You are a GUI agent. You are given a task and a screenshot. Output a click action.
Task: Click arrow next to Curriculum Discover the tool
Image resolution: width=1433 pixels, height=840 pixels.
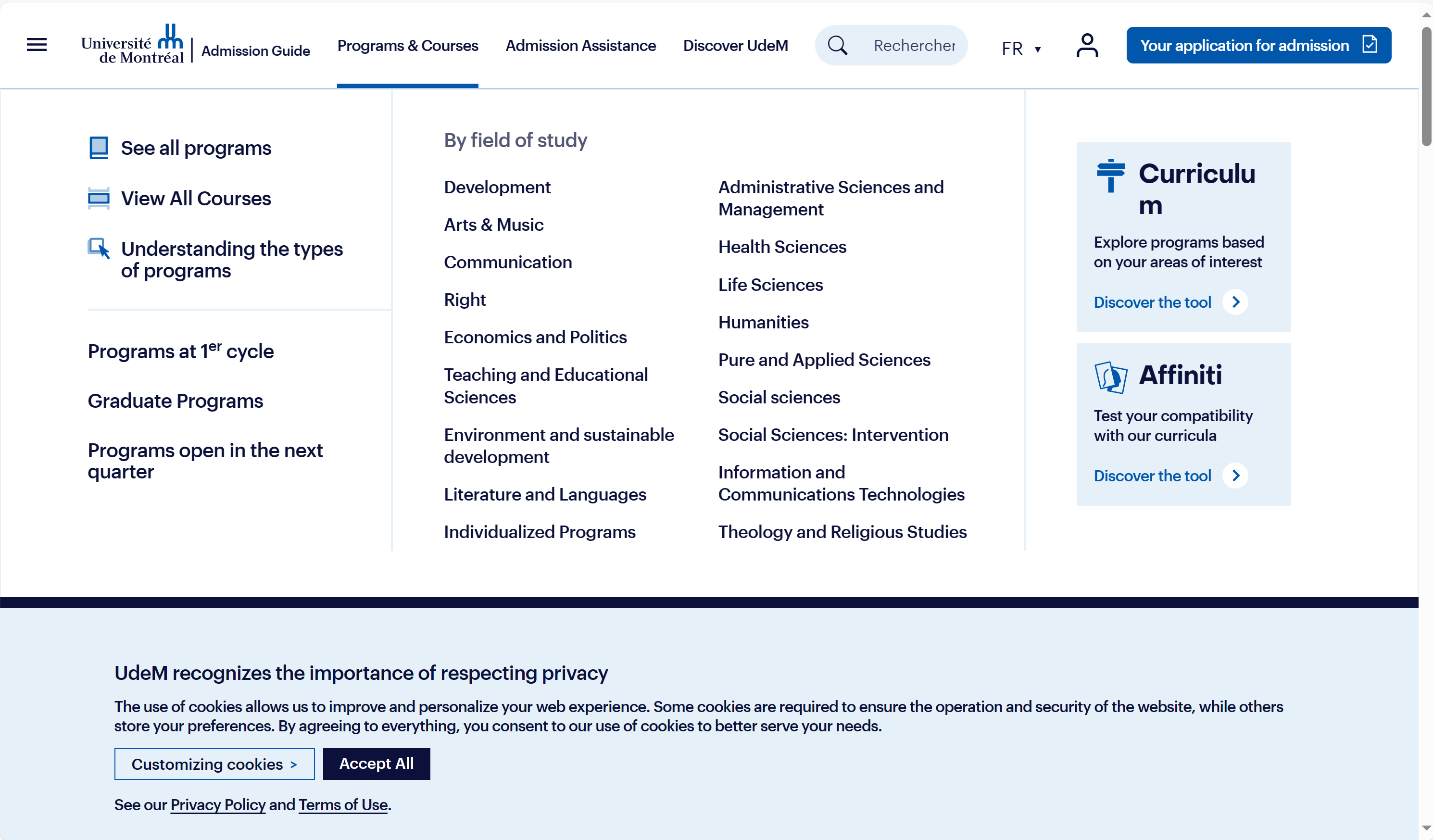pyautogui.click(x=1235, y=302)
